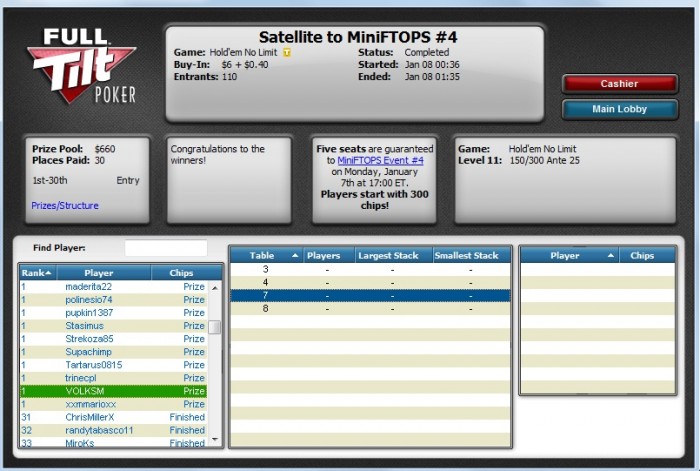Select player Stasimus in the list
This screenshot has height=471, width=700.
tap(113, 325)
